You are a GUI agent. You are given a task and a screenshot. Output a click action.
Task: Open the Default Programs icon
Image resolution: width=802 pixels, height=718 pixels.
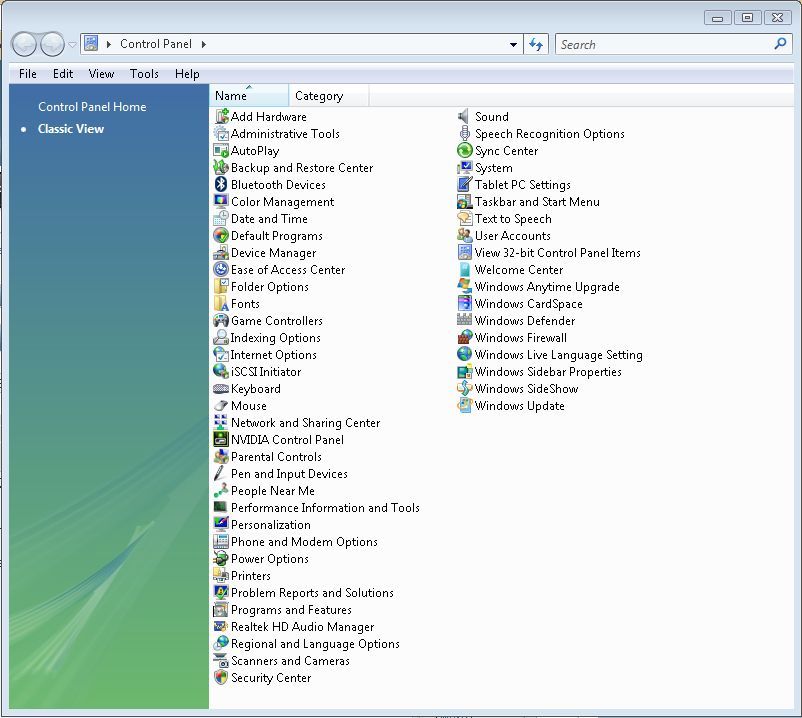[x=221, y=236]
